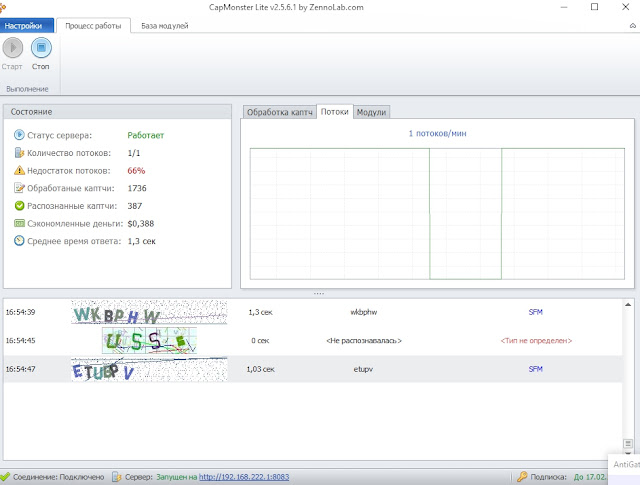
Task: Open the База модулей tab
Action: click(x=164, y=26)
